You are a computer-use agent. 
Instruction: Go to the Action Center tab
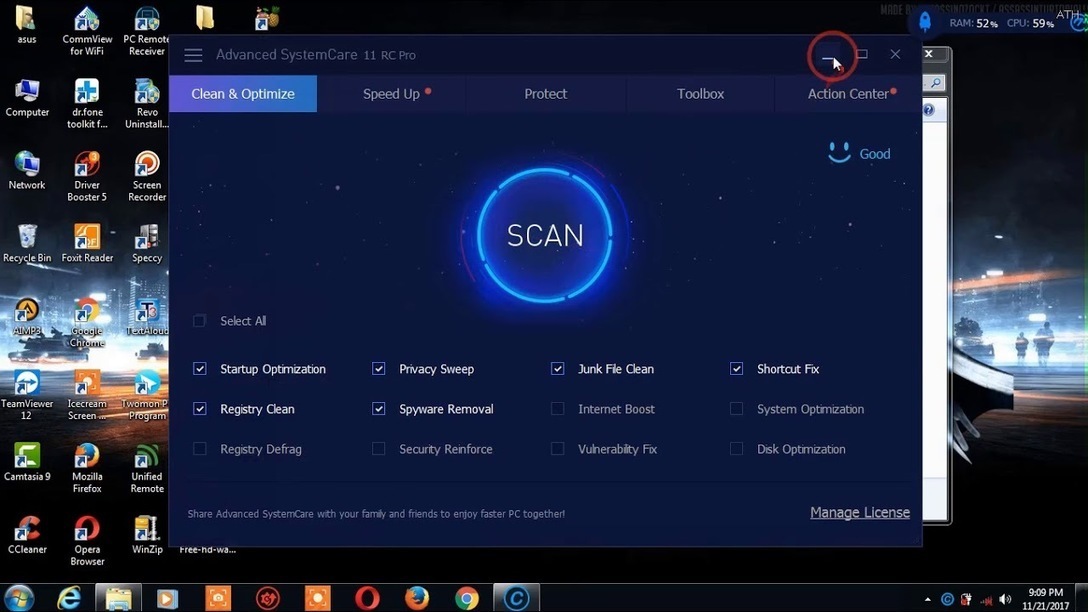point(848,94)
